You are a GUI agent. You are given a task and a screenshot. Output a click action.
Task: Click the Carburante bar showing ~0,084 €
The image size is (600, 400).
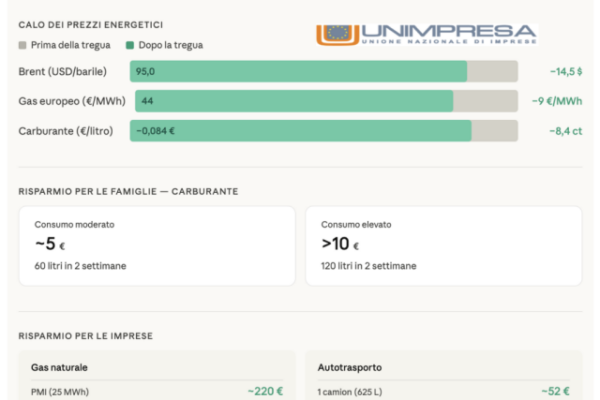300,131
